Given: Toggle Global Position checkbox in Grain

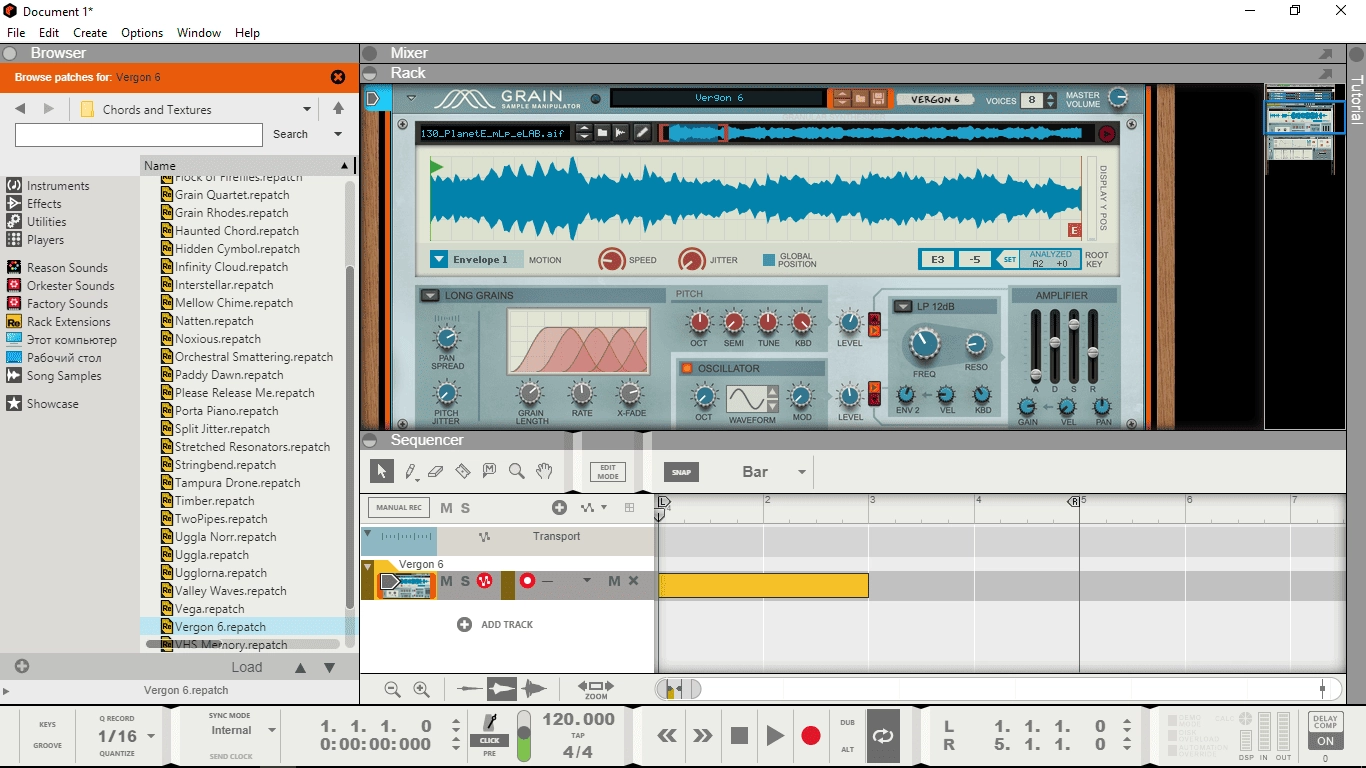Looking at the screenshot, I should click(769, 260).
